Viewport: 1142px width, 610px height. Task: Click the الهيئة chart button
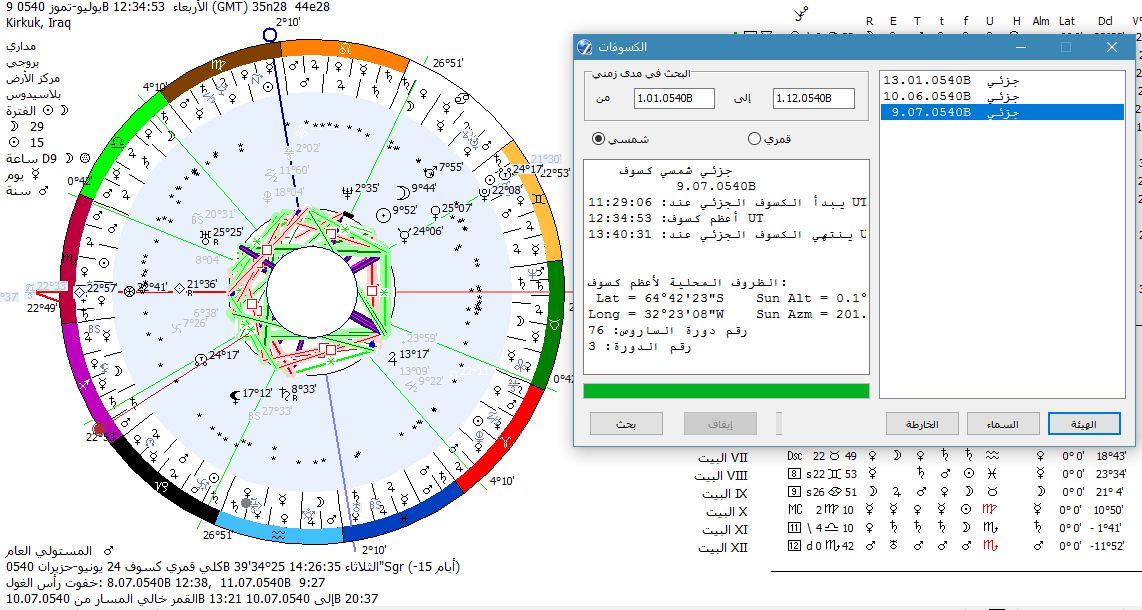(1084, 424)
